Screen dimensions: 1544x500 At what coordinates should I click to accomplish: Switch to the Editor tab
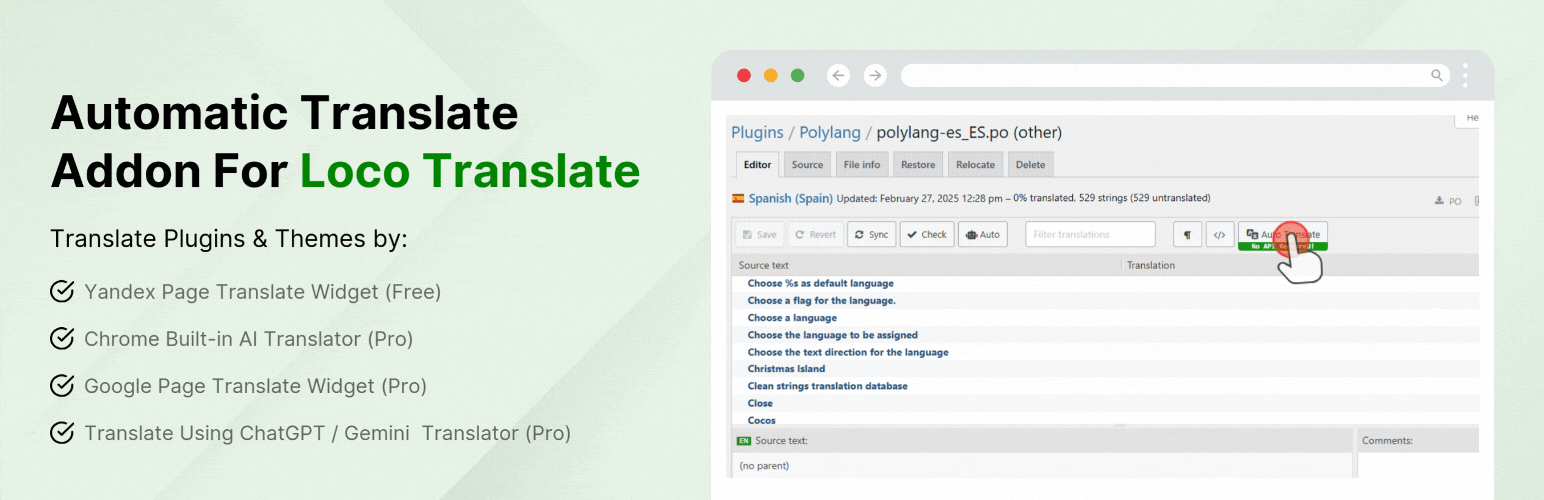coord(757,165)
